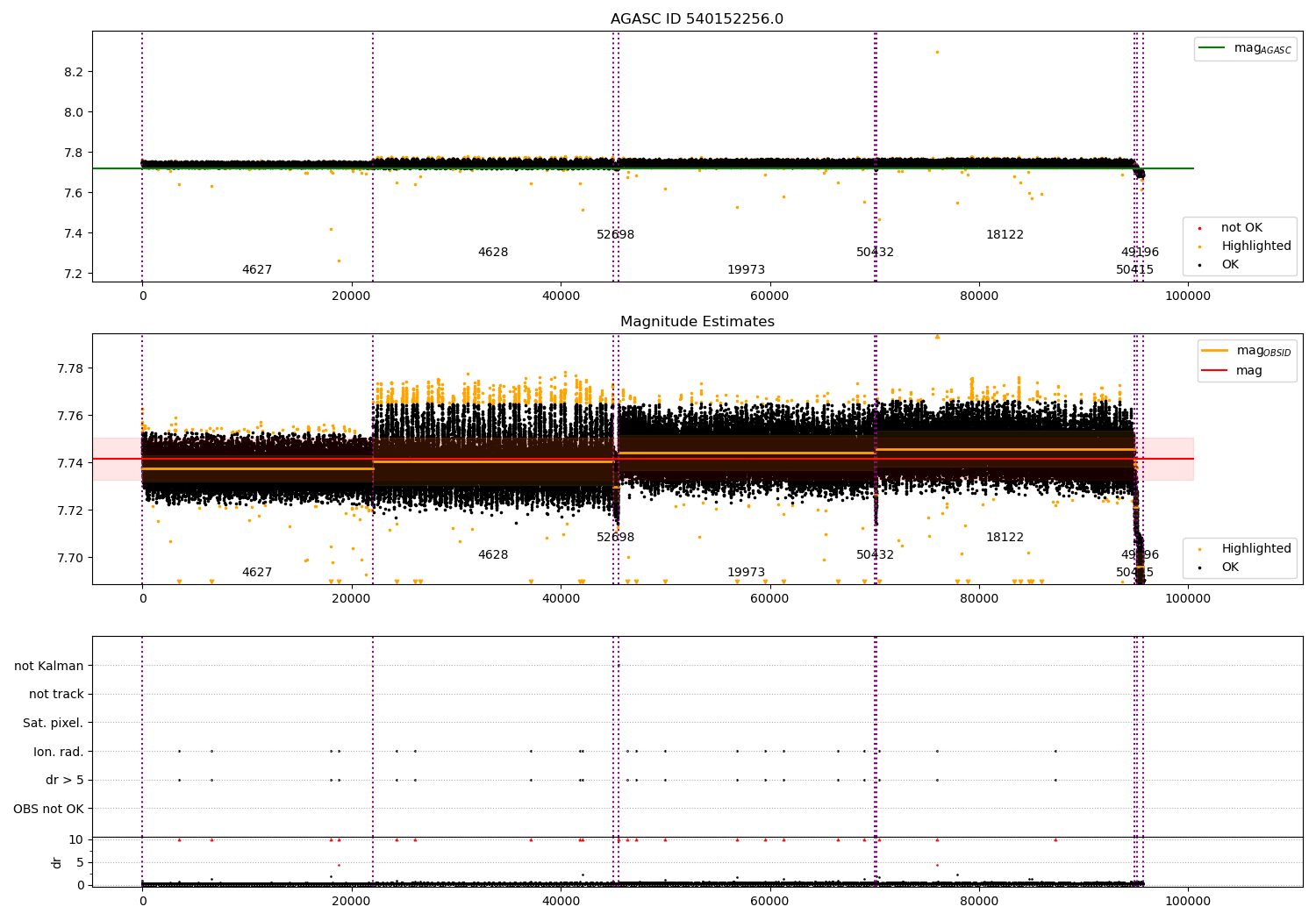The width and height of the screenshot is (1316, 921).
Task: Click the 7.70 y-axis tick label
Action: (70, 558)
